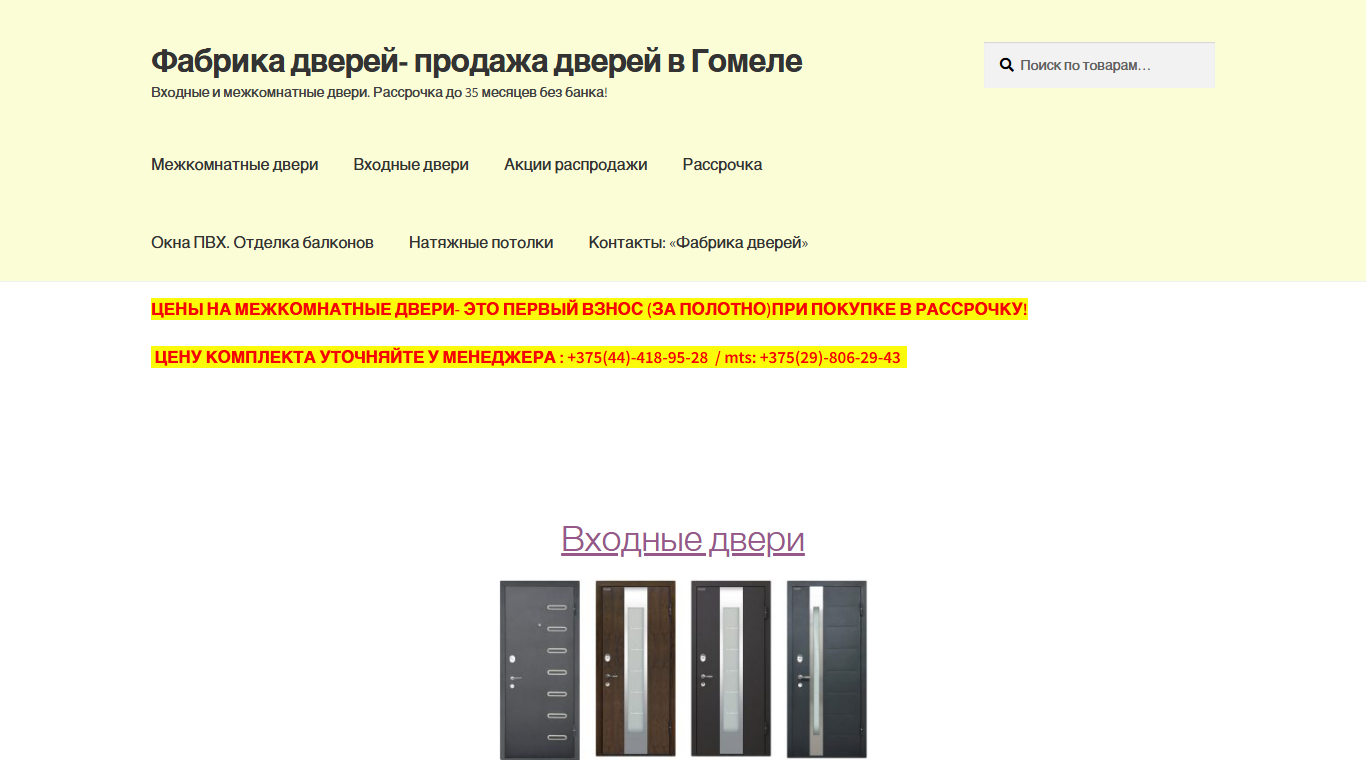Select the brown wood door with glass thumbnail

pyautogui.click(x=635, y=670)
